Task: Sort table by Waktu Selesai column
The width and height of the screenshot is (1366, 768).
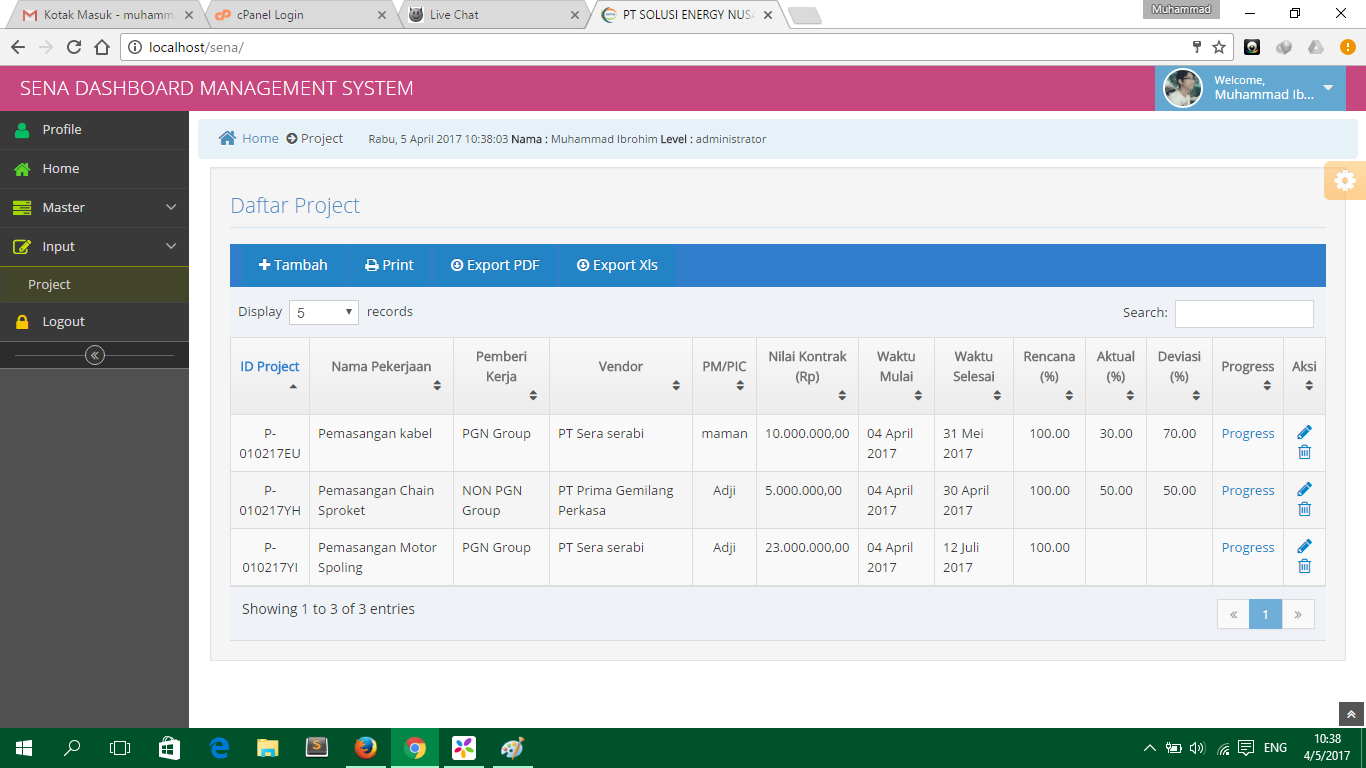Action: click(x=974, y=376)
